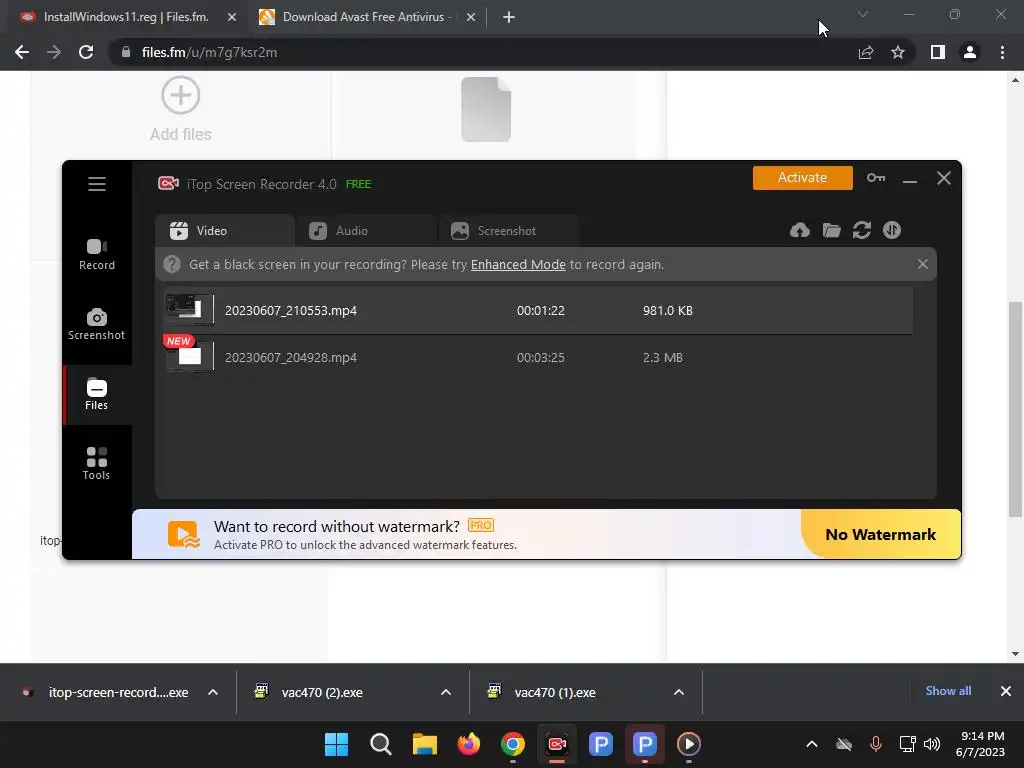Click the page vertical scrollbar thumb

coord(1015,409)
